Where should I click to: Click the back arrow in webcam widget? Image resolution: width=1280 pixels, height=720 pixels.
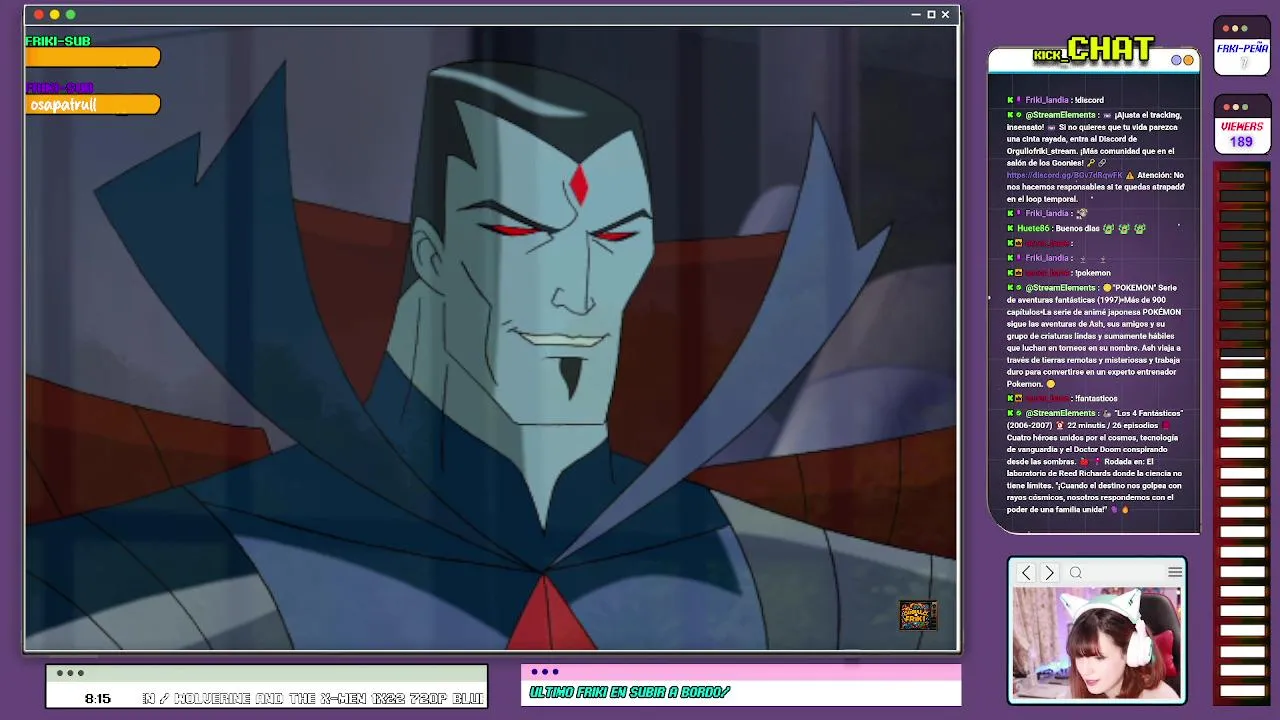(x=1026, y=573)
